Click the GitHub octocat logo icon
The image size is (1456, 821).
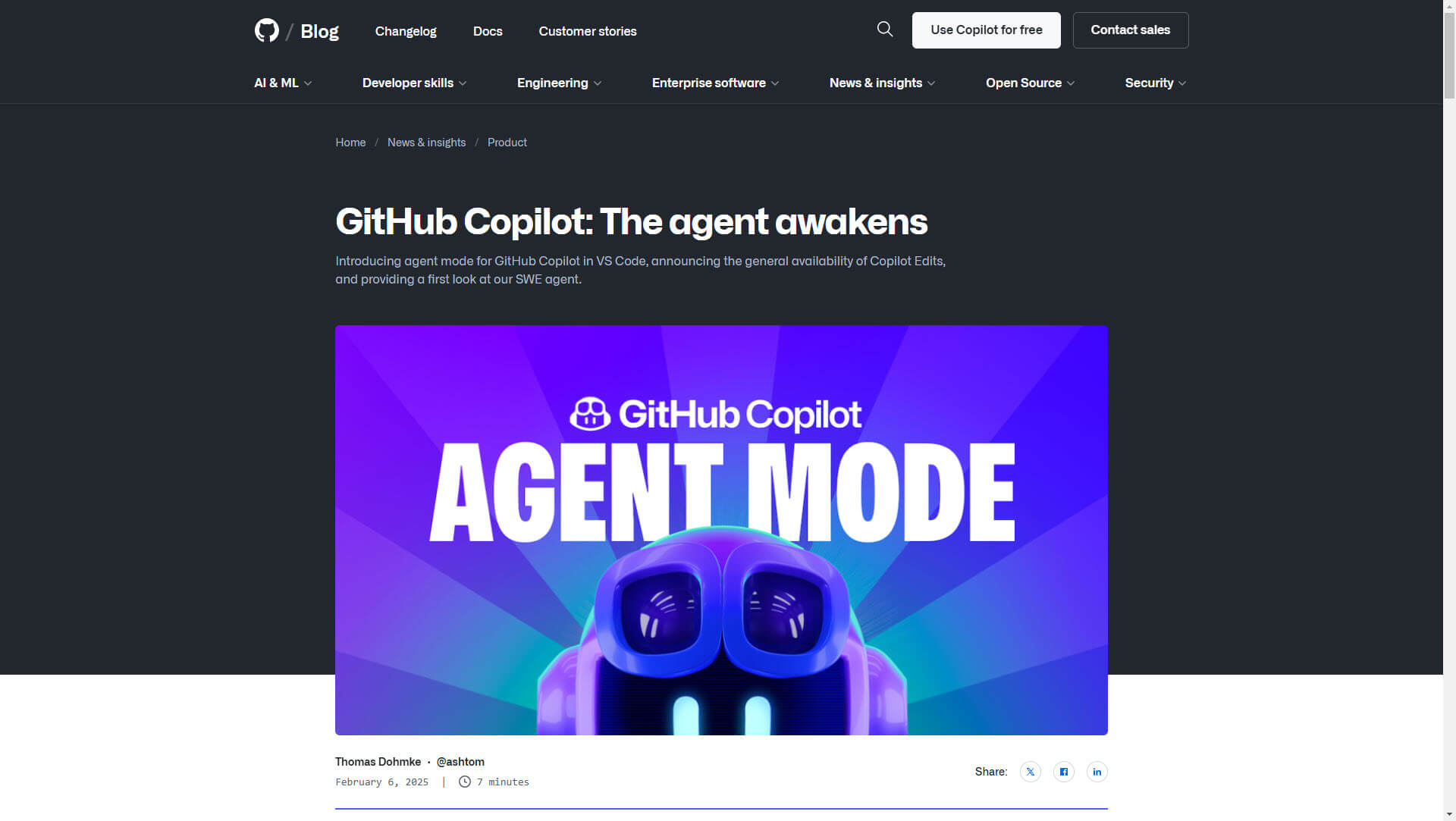click(266, 30)
